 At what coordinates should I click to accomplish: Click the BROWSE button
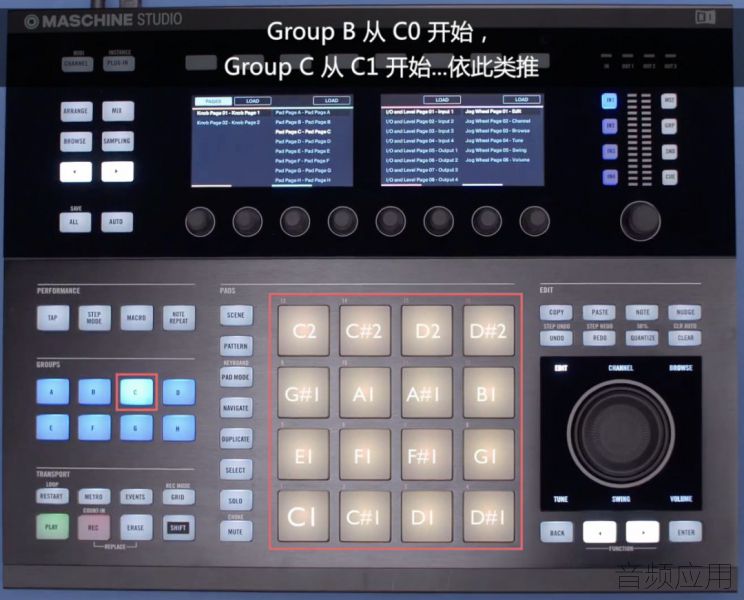[76, 141]
